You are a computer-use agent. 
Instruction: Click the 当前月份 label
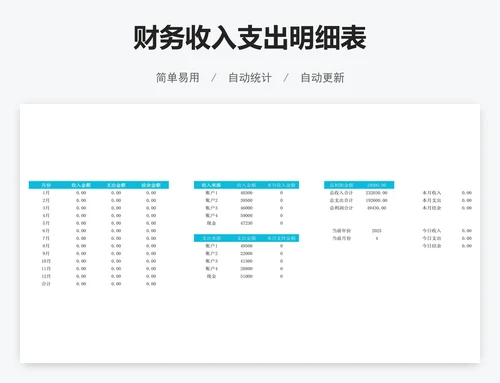[342, 238]
